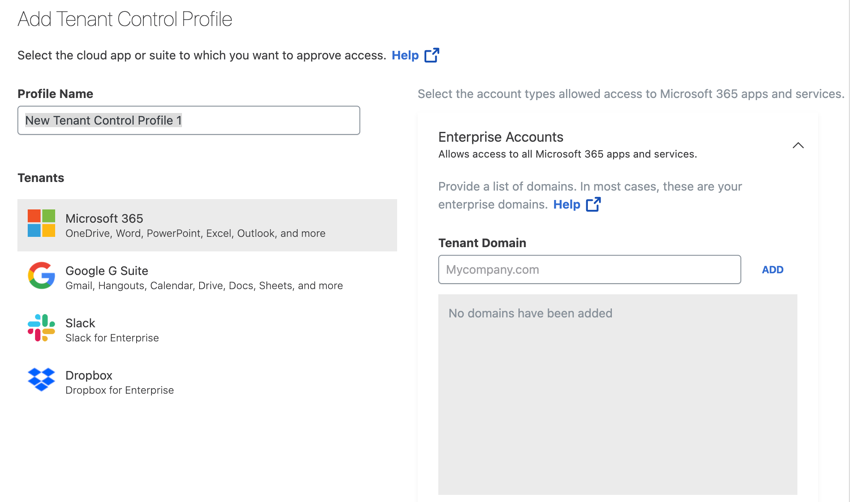Click the Dropbox logo icon
This screenshot has height=502, width=850.
click(41, 379)
